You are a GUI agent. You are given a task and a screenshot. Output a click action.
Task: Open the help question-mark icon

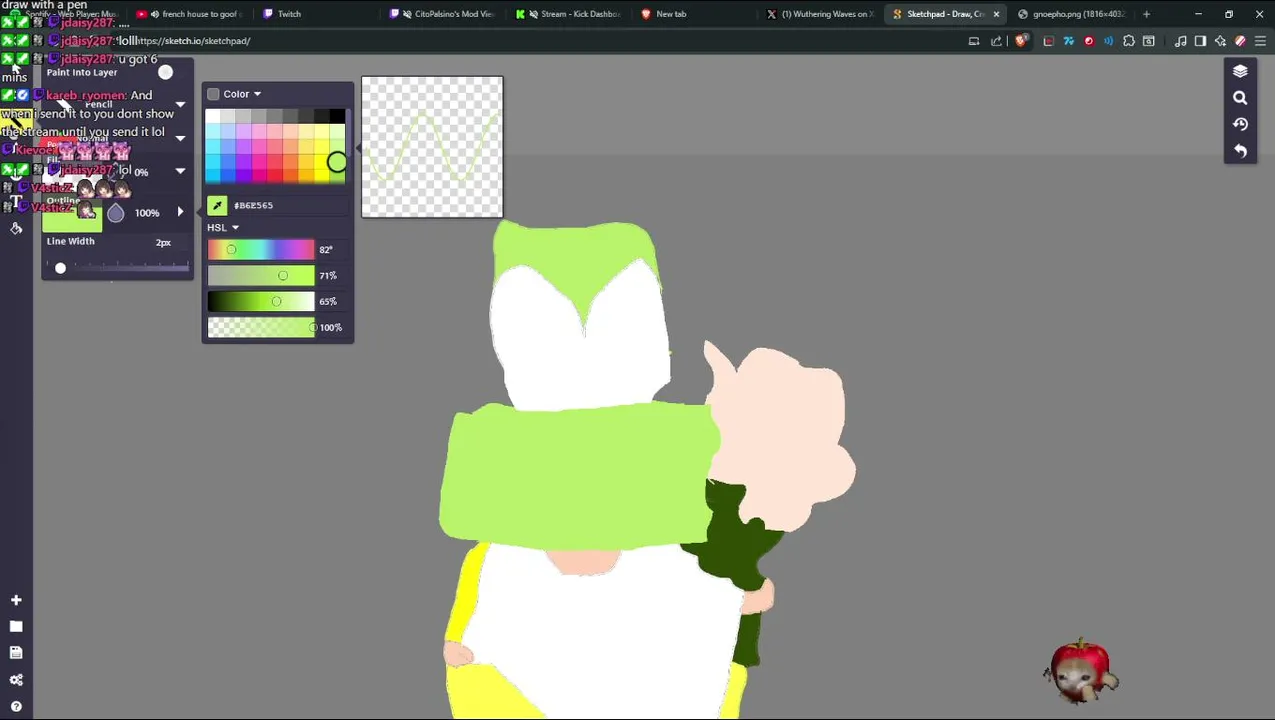click(x=16, y=706)
